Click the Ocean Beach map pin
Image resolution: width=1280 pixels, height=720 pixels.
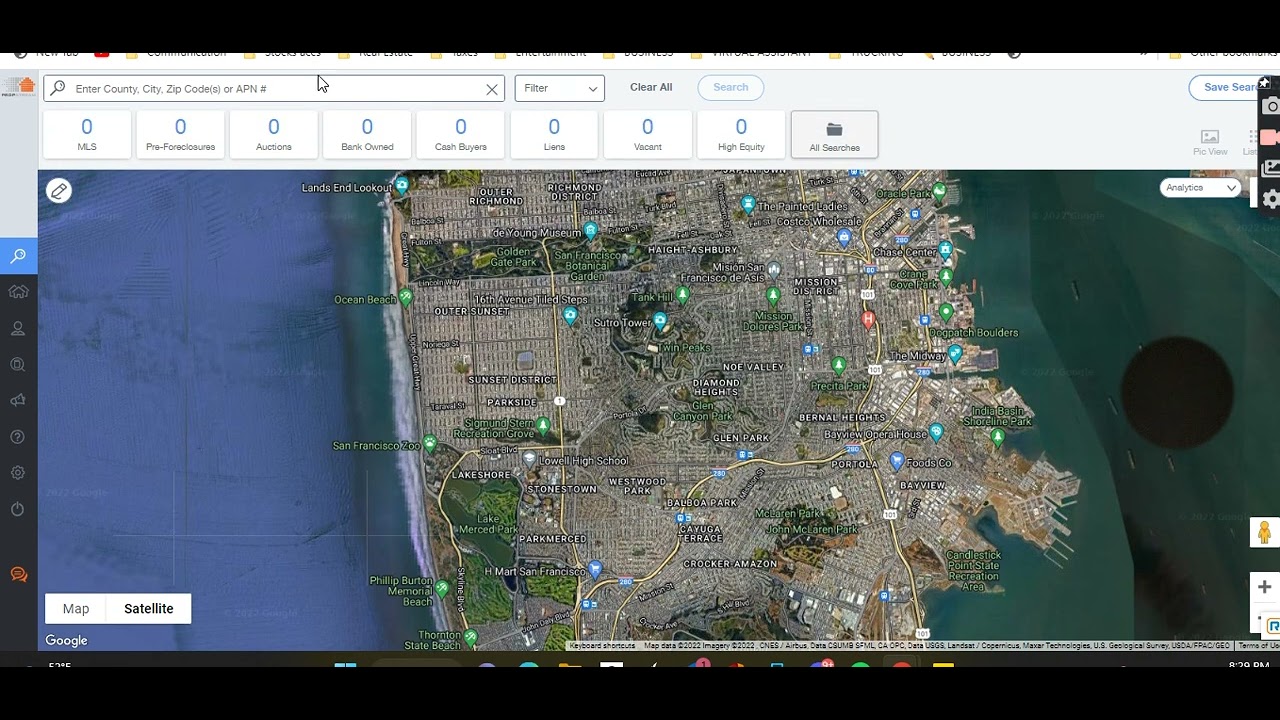(405, 297)
